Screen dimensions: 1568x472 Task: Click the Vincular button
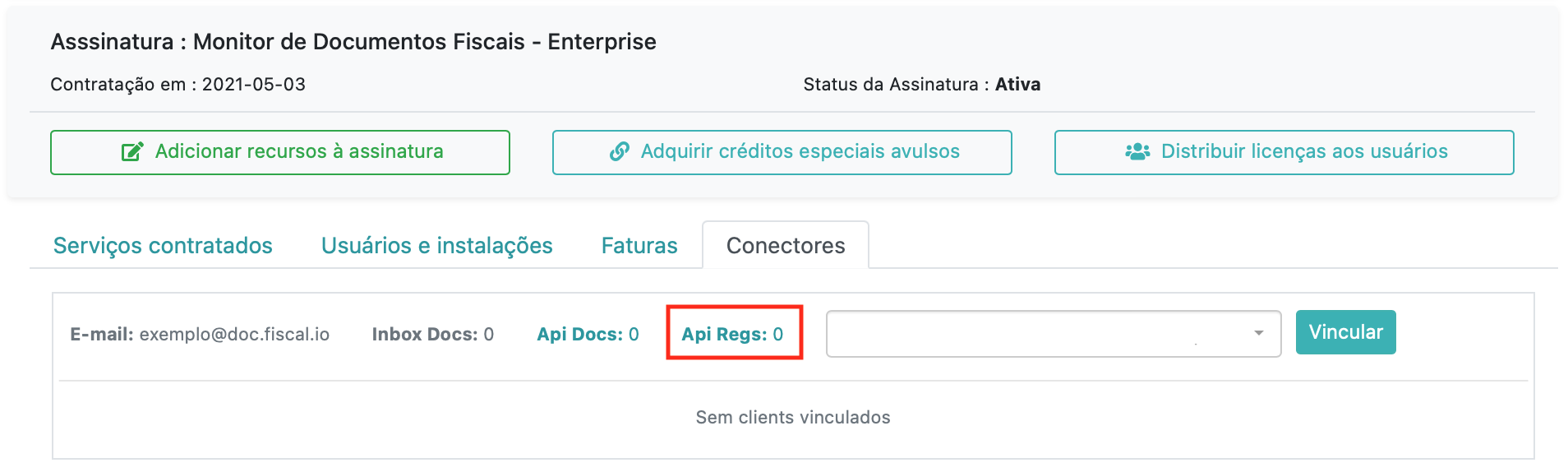click(1346, 332)
